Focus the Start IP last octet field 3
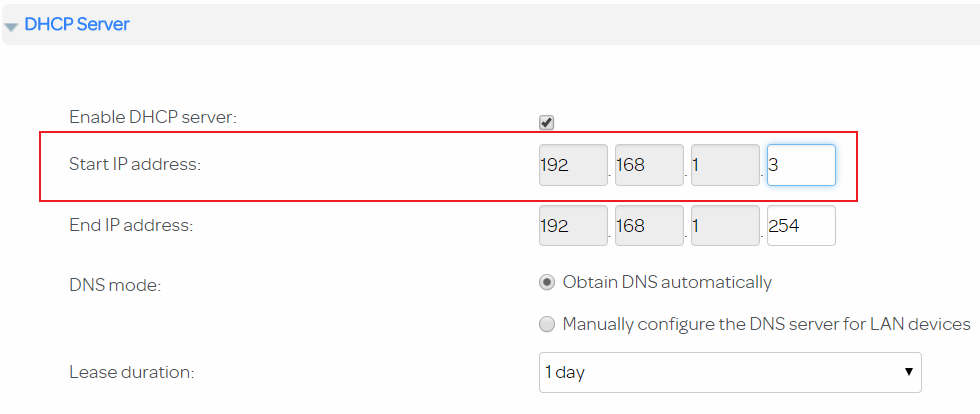The height and width of the screenshot is (414, 980). [x=801, y=165]
